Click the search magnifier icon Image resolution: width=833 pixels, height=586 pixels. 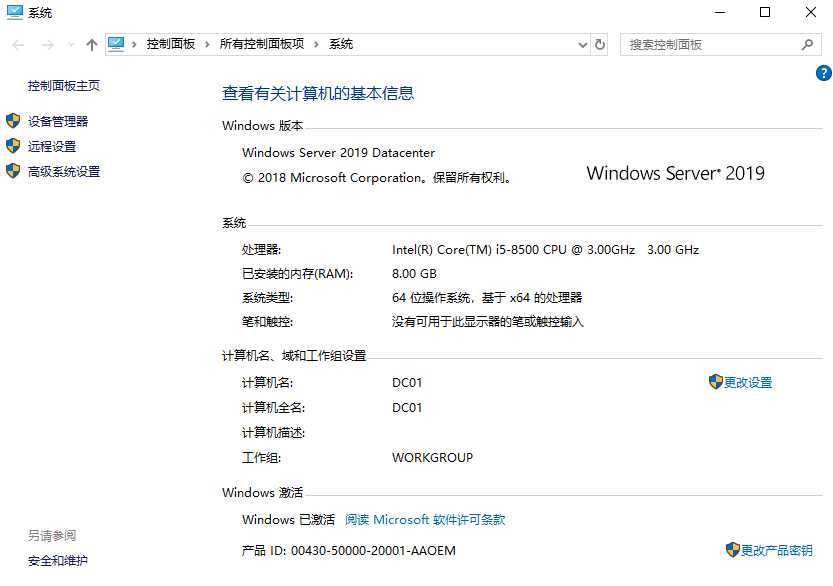click(x=808, y=45)
